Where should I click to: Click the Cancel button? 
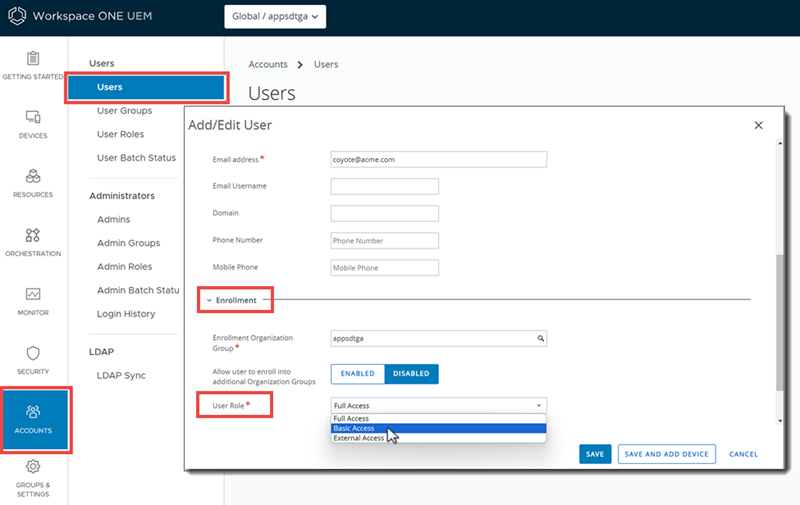(x=743, y=454)
